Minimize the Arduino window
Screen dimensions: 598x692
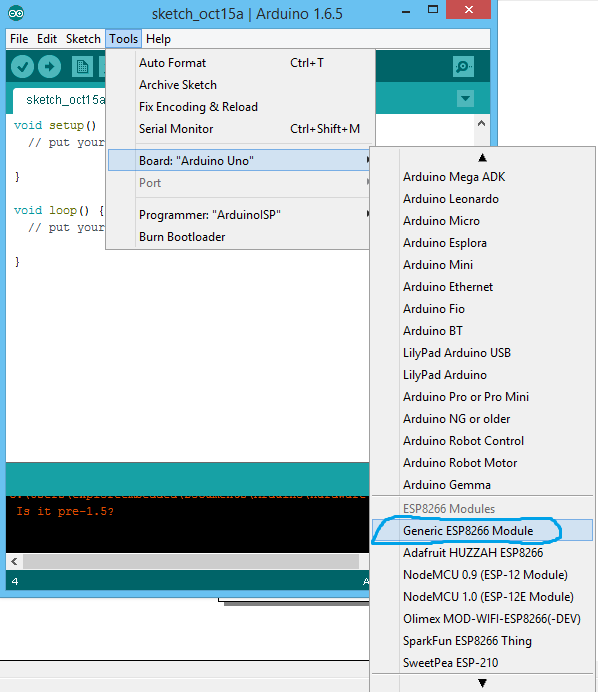tap(406, 11)
